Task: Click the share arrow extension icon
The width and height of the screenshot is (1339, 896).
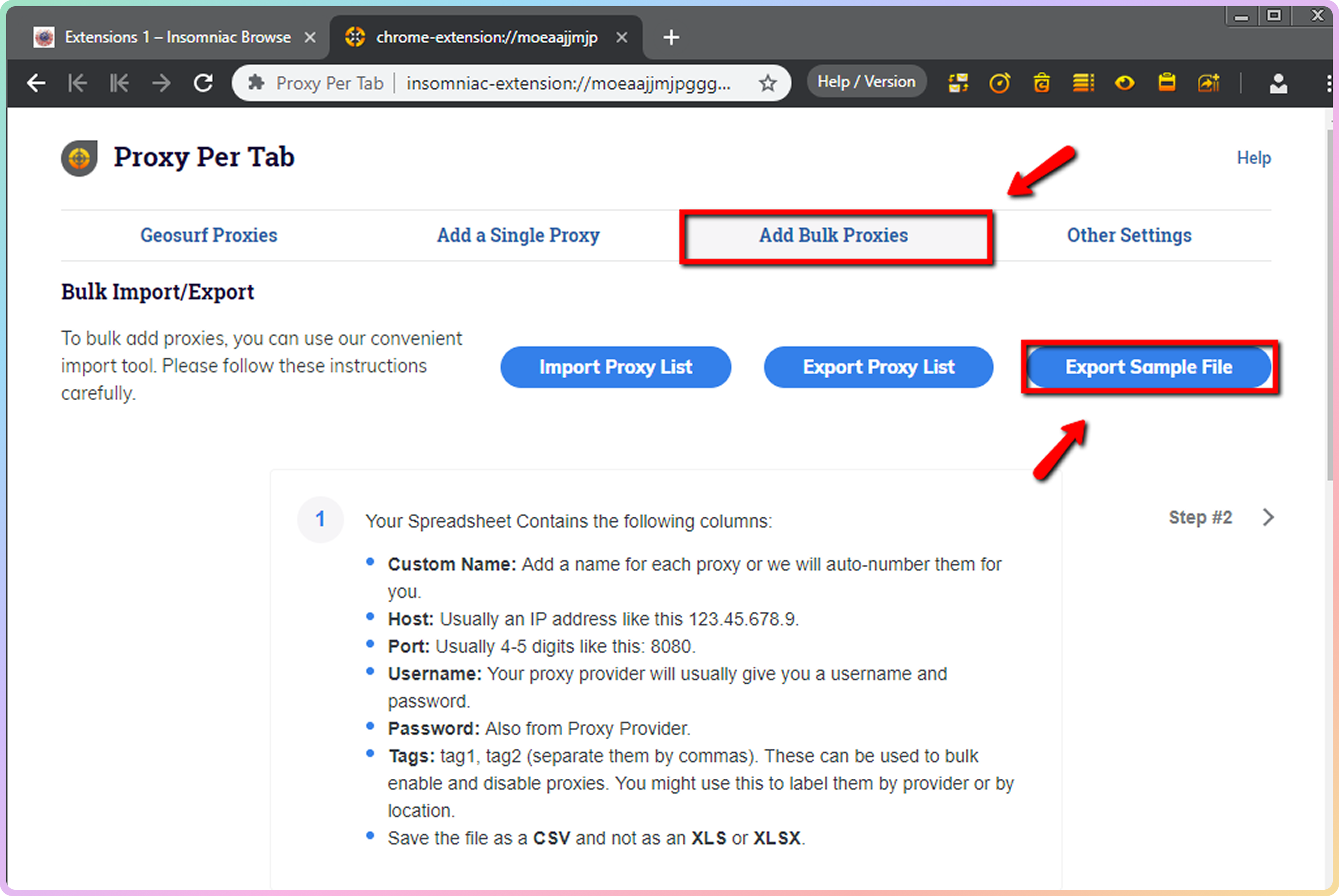Action: tap(1209, 83)
